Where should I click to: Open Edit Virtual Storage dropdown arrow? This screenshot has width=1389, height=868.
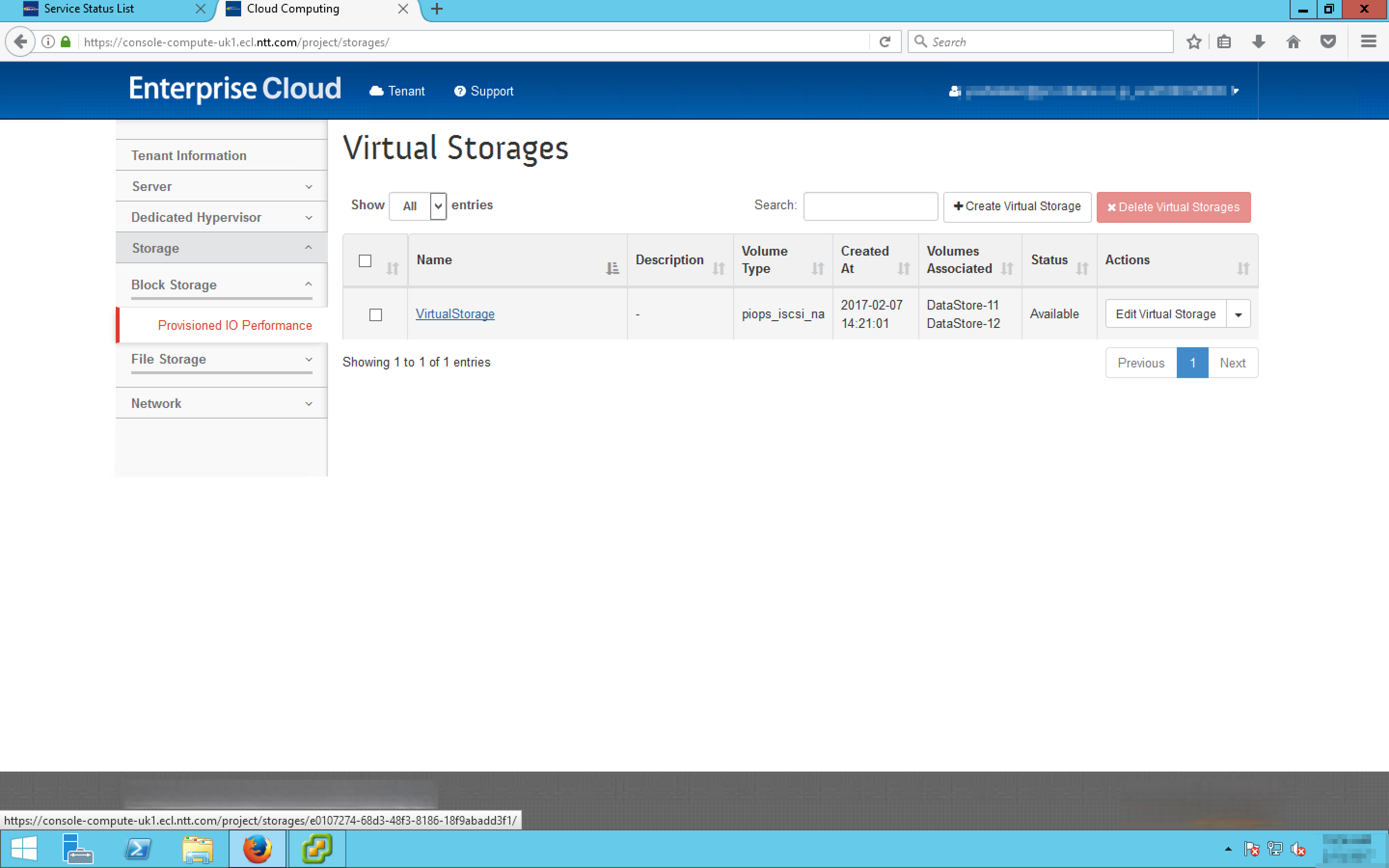coord(1238,314)
